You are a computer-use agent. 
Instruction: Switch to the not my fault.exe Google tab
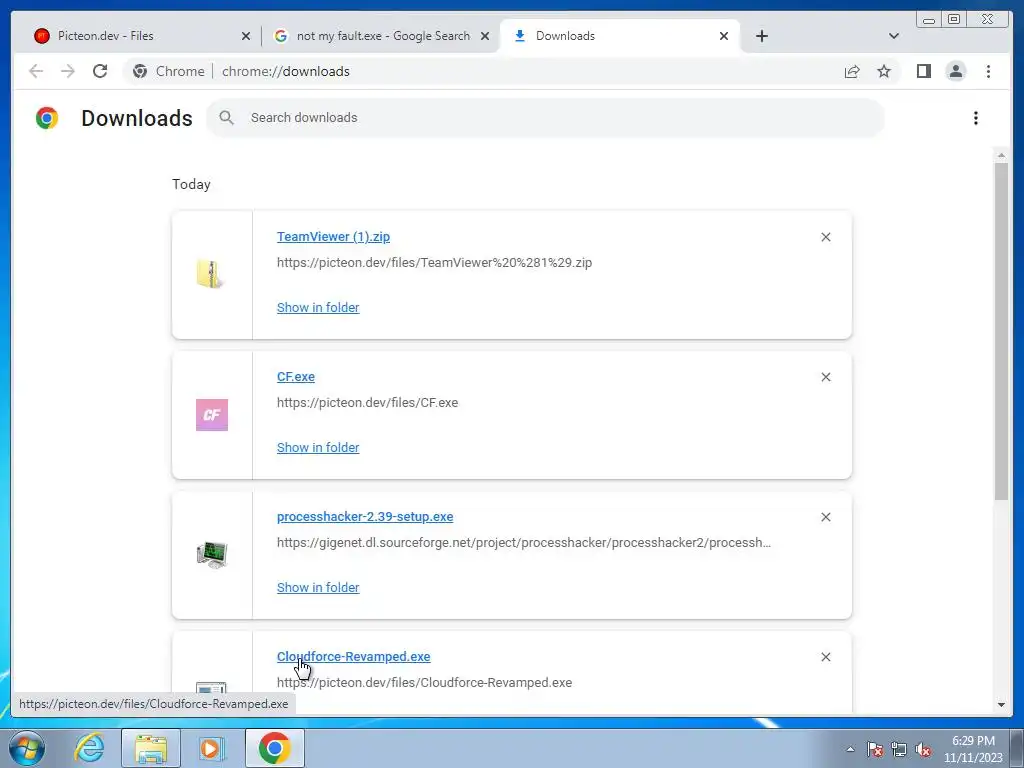pyautogui.click(x=382, y=36)
